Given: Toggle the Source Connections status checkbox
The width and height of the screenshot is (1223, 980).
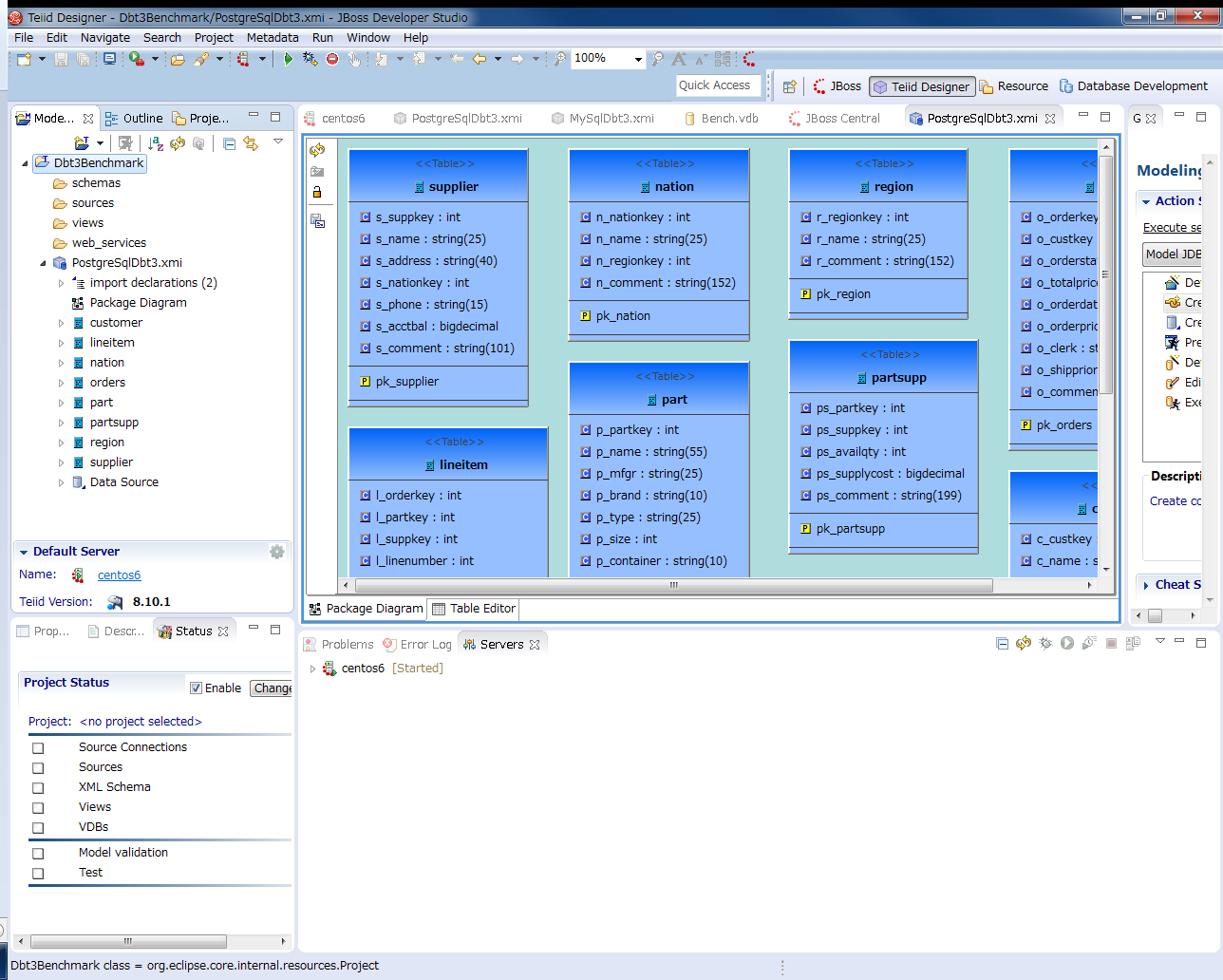Looking at the screenshot, I should pos(38,748).
